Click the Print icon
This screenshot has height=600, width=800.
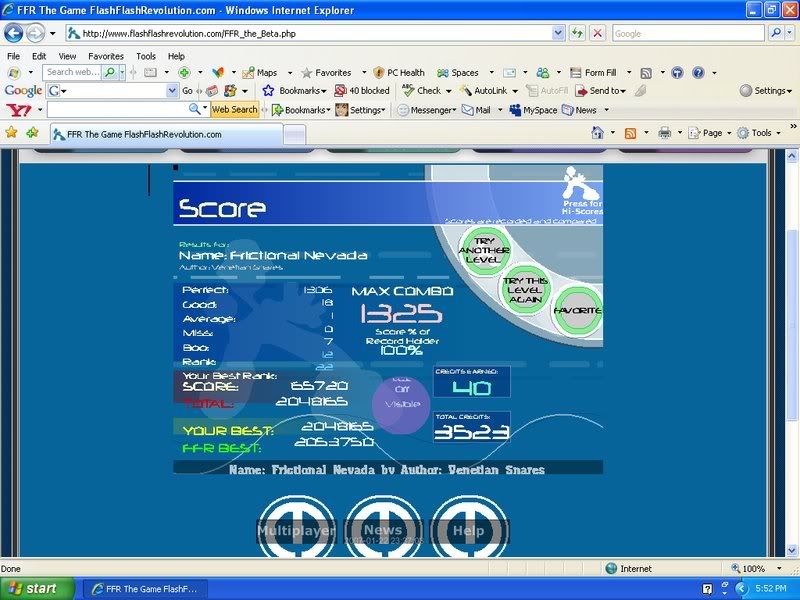tap(664, 132)
